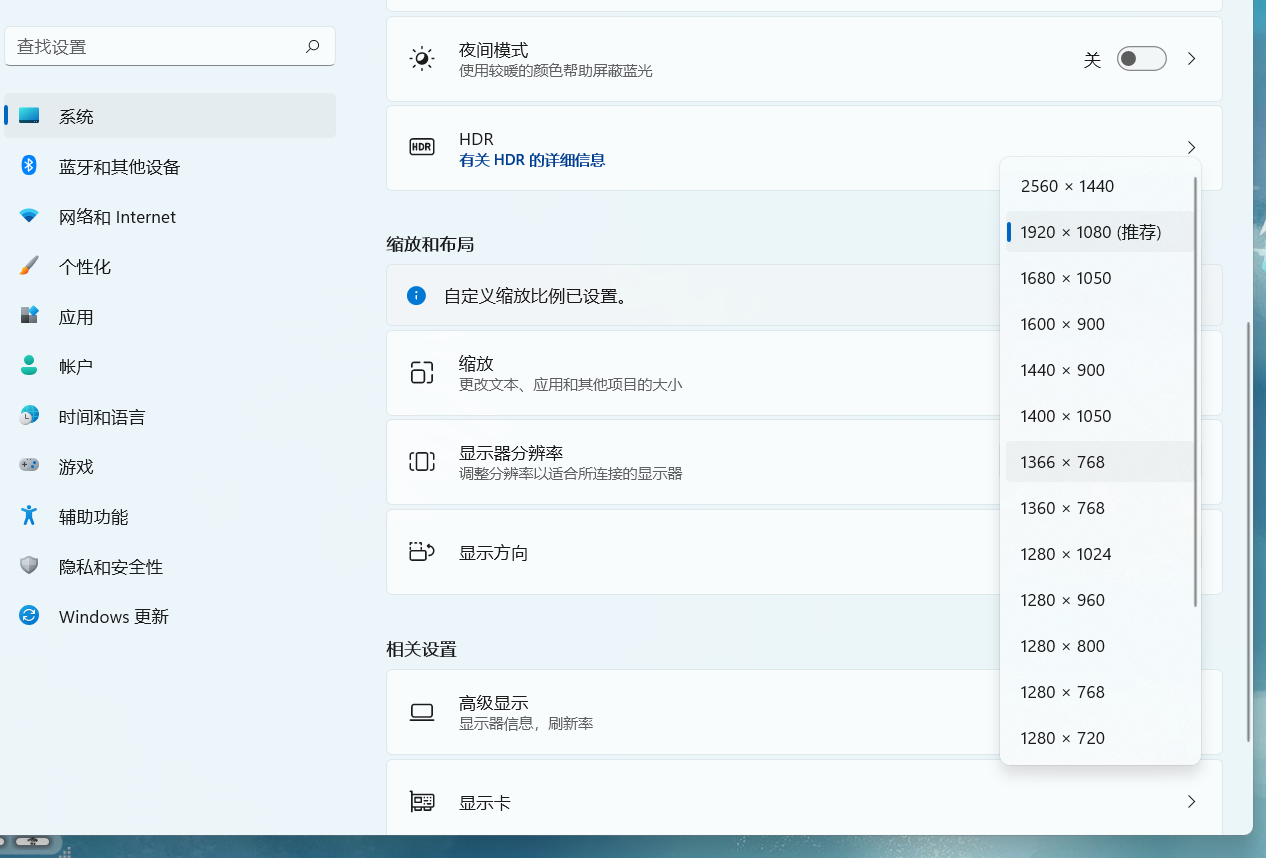Open 帐户 settings category
The image size is (1266, 858).
170,366
